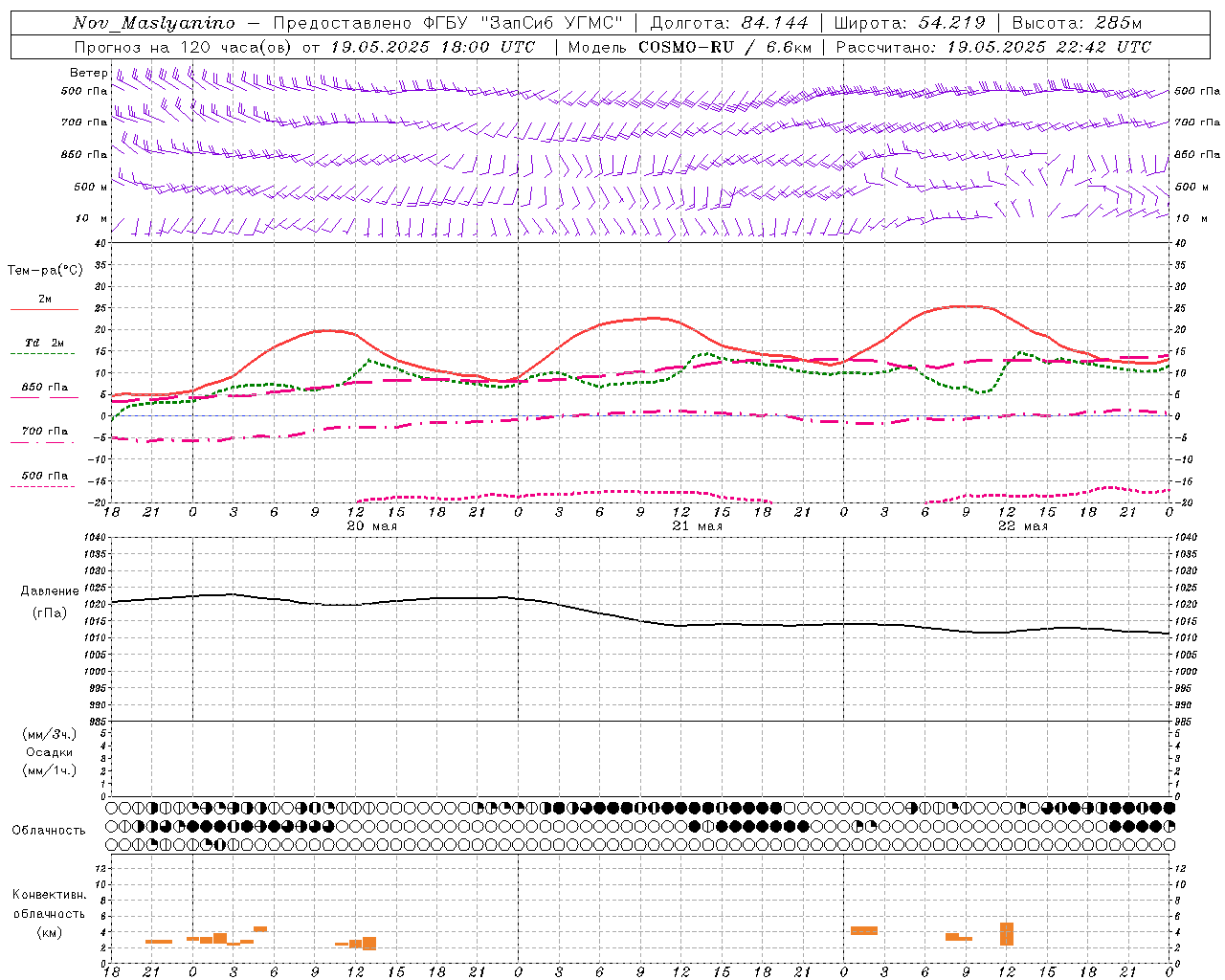Click the Рассчитано: 19.05.2025 22:42 UTC timestamp

[993, 47]
